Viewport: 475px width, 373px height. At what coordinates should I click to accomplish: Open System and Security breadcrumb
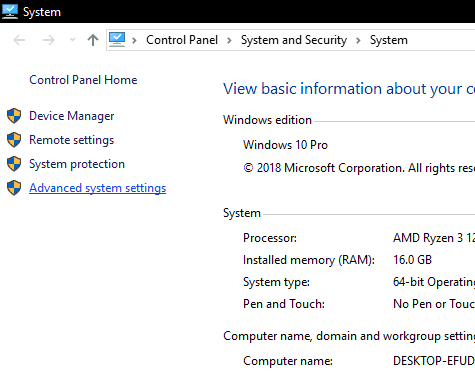pos(294,40)
